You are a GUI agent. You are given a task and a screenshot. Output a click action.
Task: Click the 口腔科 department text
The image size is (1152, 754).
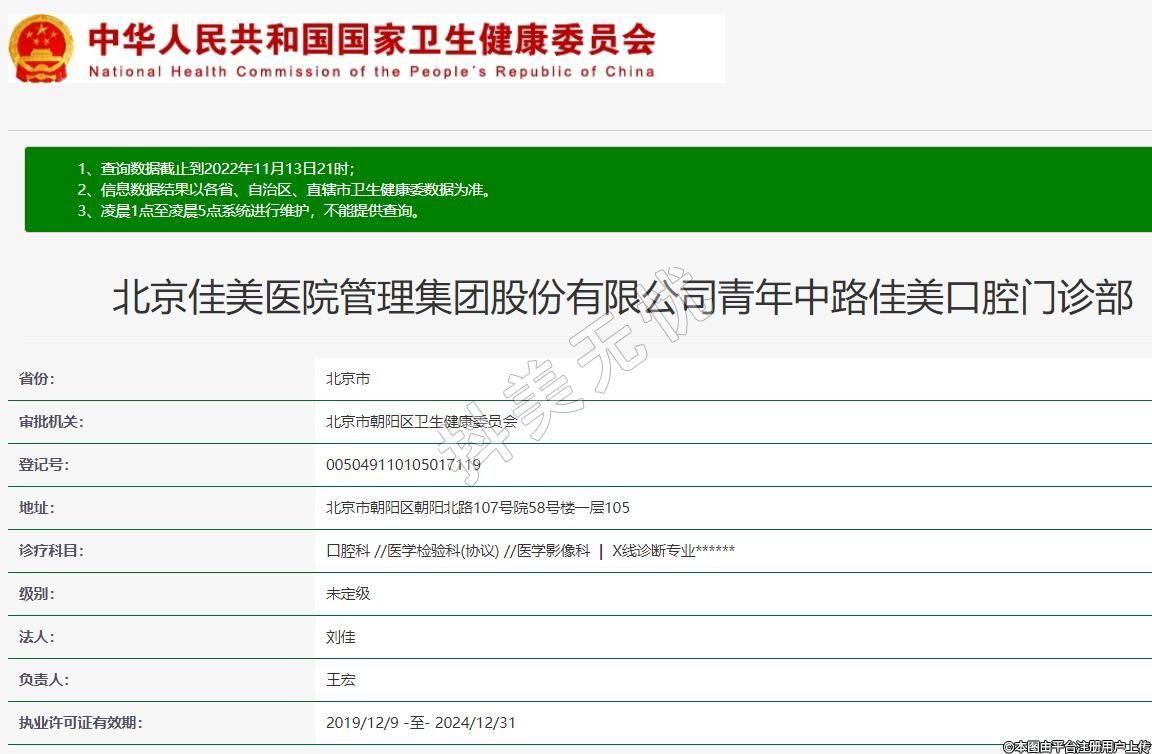tap(348, 551)
